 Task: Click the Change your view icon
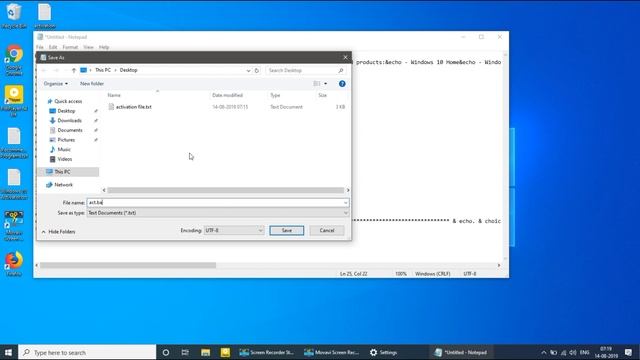(316, 84)
